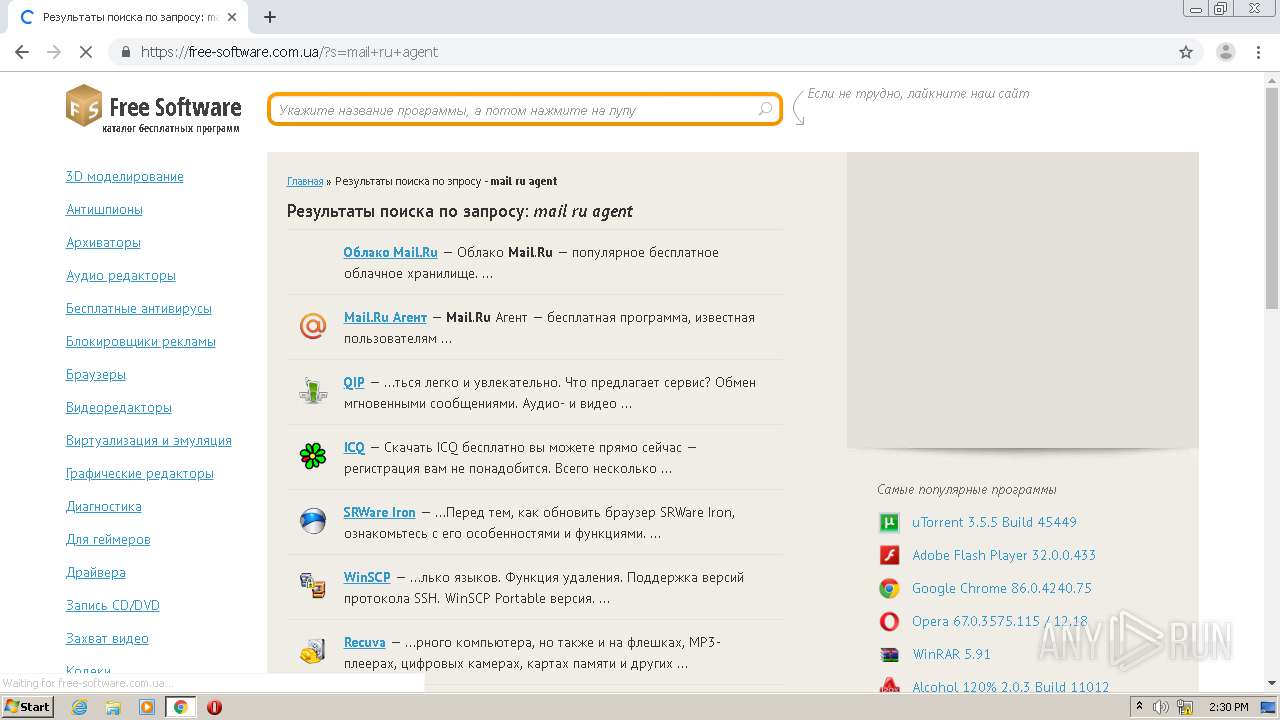Open the Архиваторы category
Screen dimensions: 1280x720
point(103,242)
